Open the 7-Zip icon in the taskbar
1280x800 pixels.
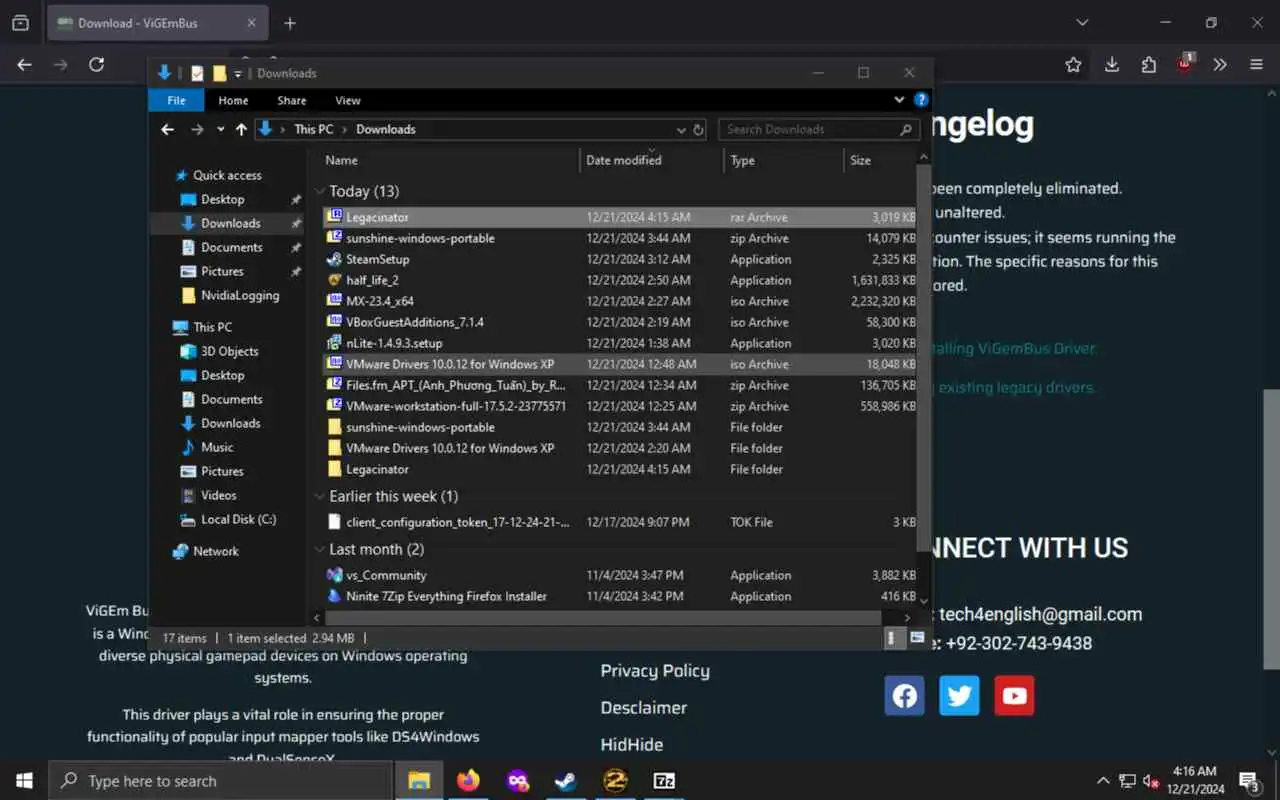pyautogui.click(x=664, y=781)
